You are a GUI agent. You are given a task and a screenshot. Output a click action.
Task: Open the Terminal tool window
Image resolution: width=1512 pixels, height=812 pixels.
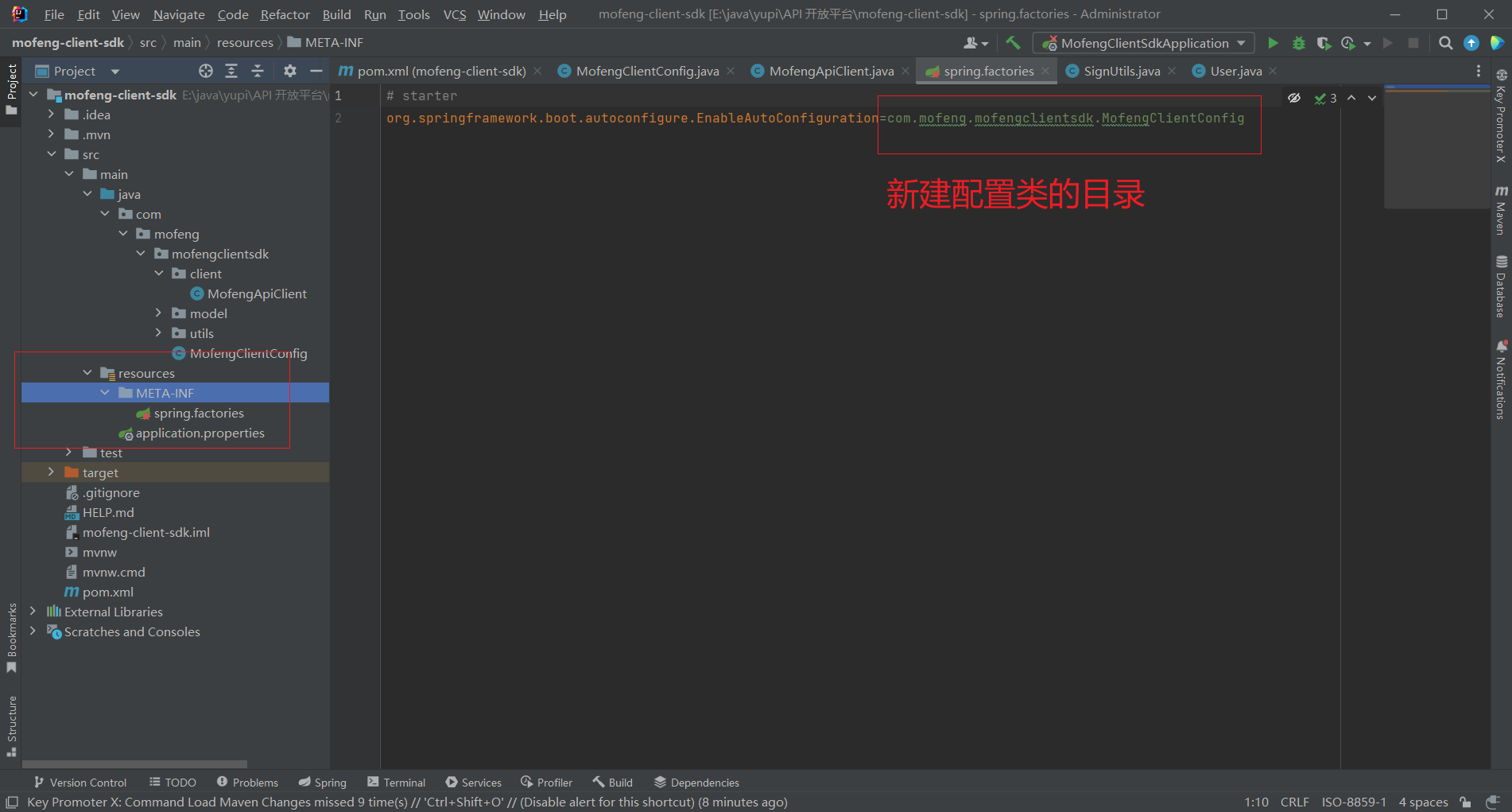click(396, 783)
